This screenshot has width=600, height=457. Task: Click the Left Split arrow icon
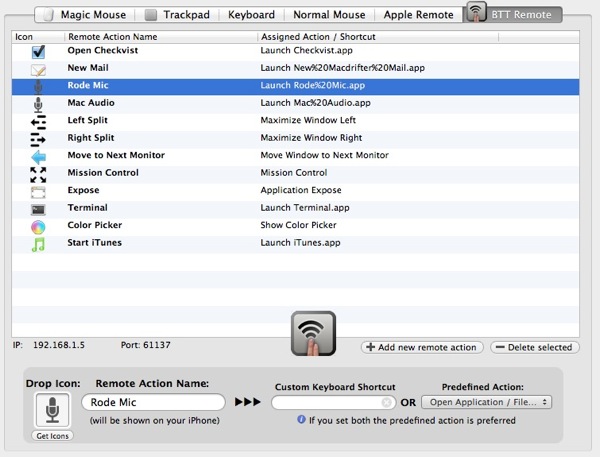[x=38, y=122]
